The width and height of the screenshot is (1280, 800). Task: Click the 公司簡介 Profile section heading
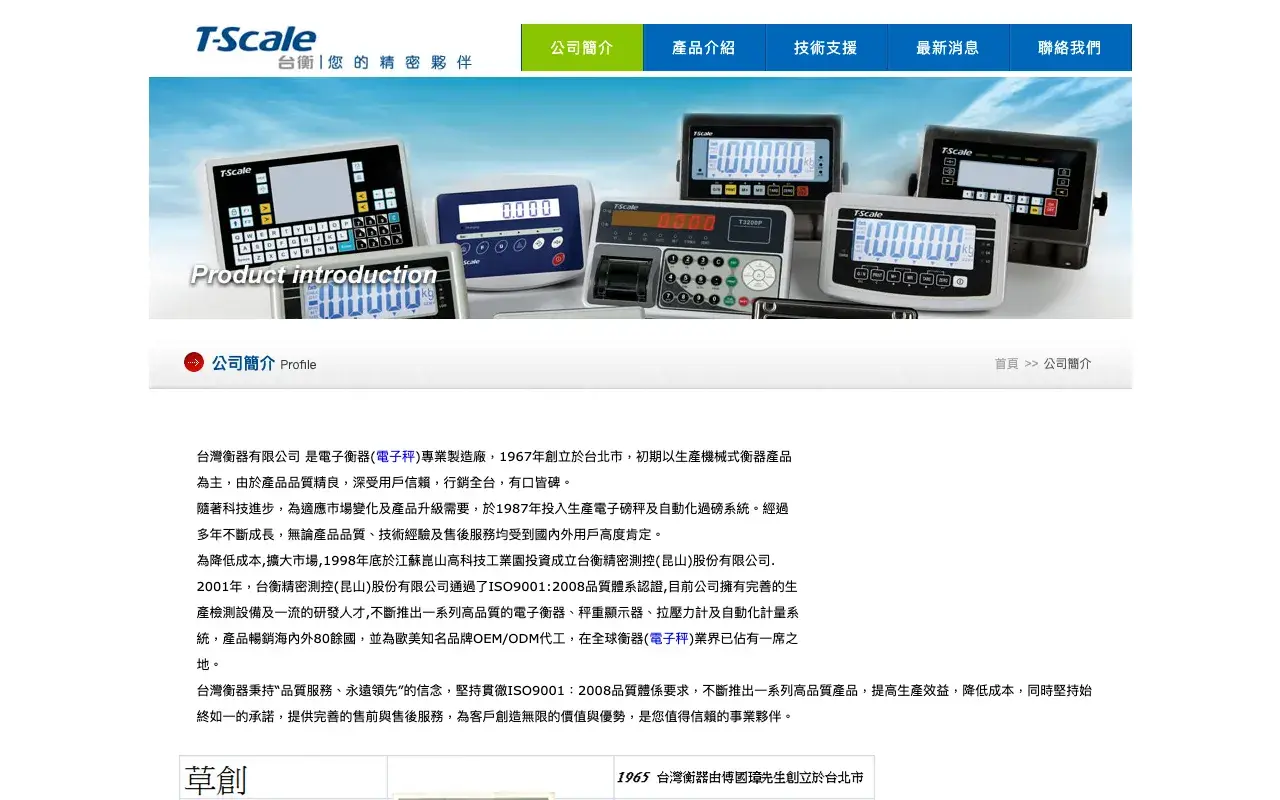tap(263, 363)
